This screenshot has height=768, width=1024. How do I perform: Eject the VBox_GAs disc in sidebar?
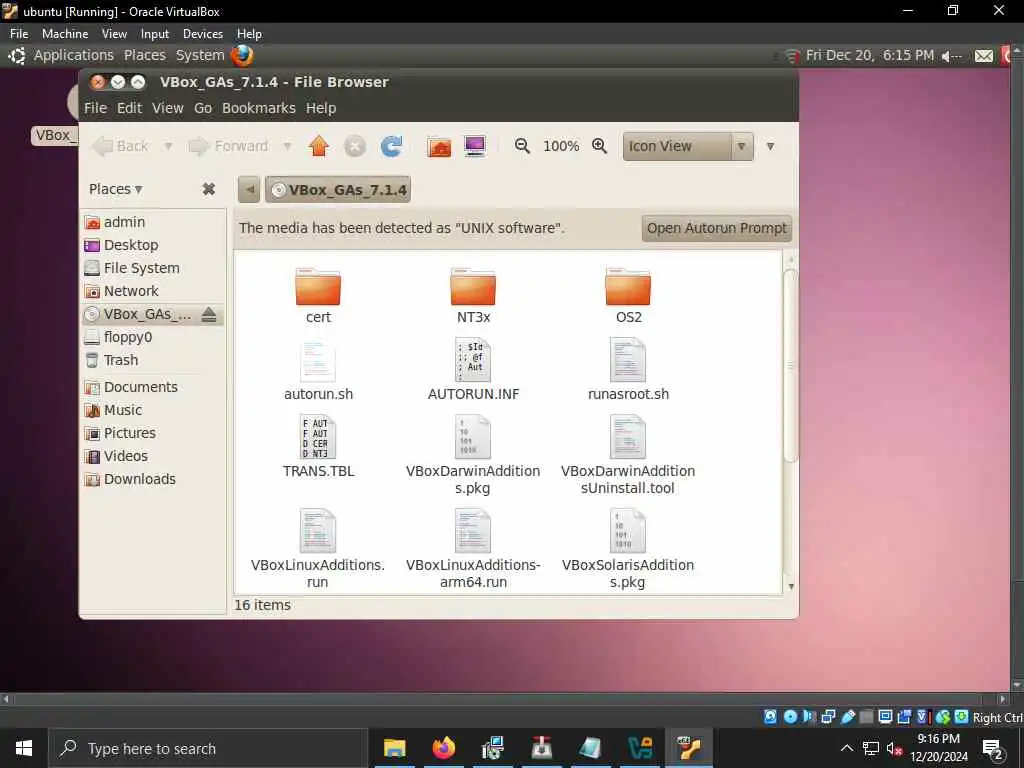tap(208, 315)
